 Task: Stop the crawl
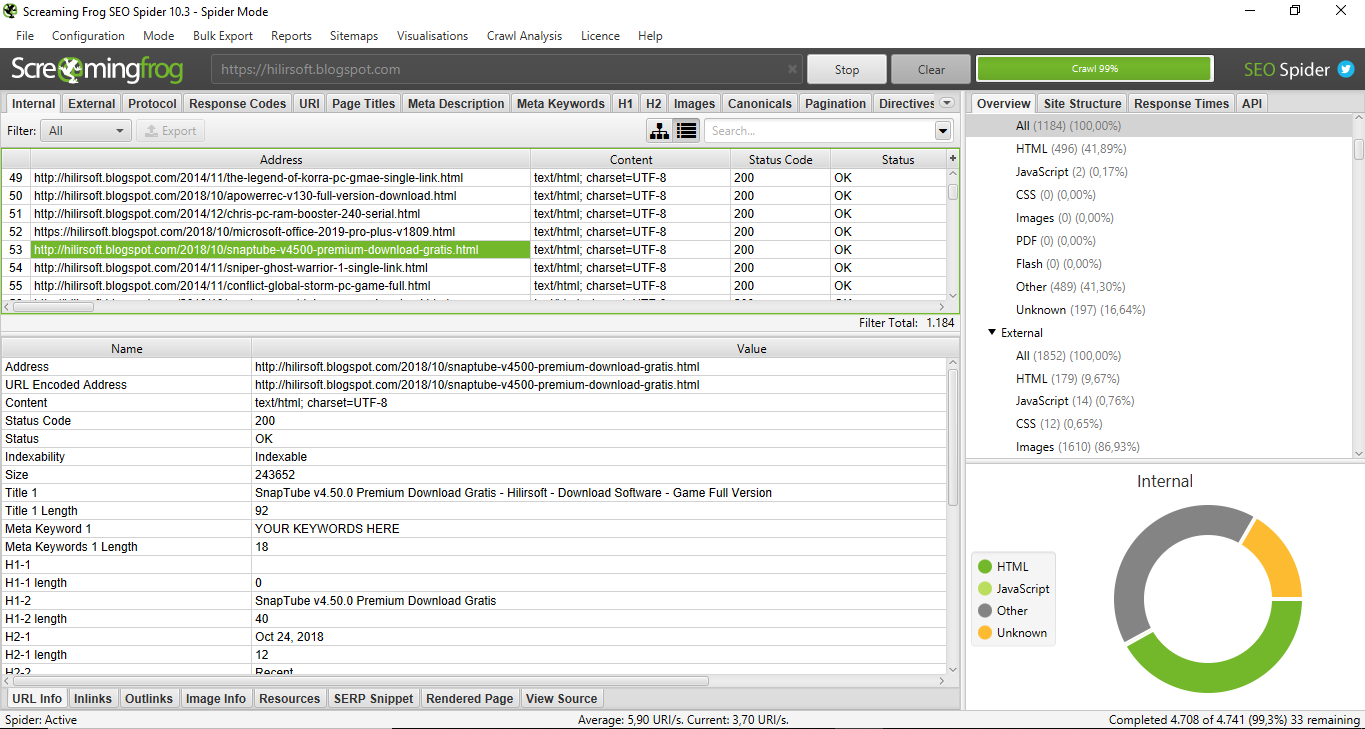[847, 69]
